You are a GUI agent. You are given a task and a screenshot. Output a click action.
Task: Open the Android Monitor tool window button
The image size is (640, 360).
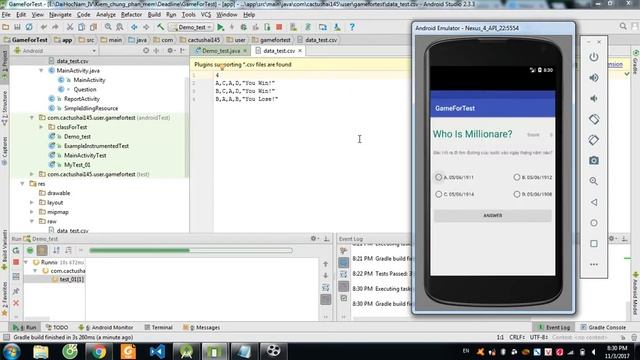[x=106, y=327]
